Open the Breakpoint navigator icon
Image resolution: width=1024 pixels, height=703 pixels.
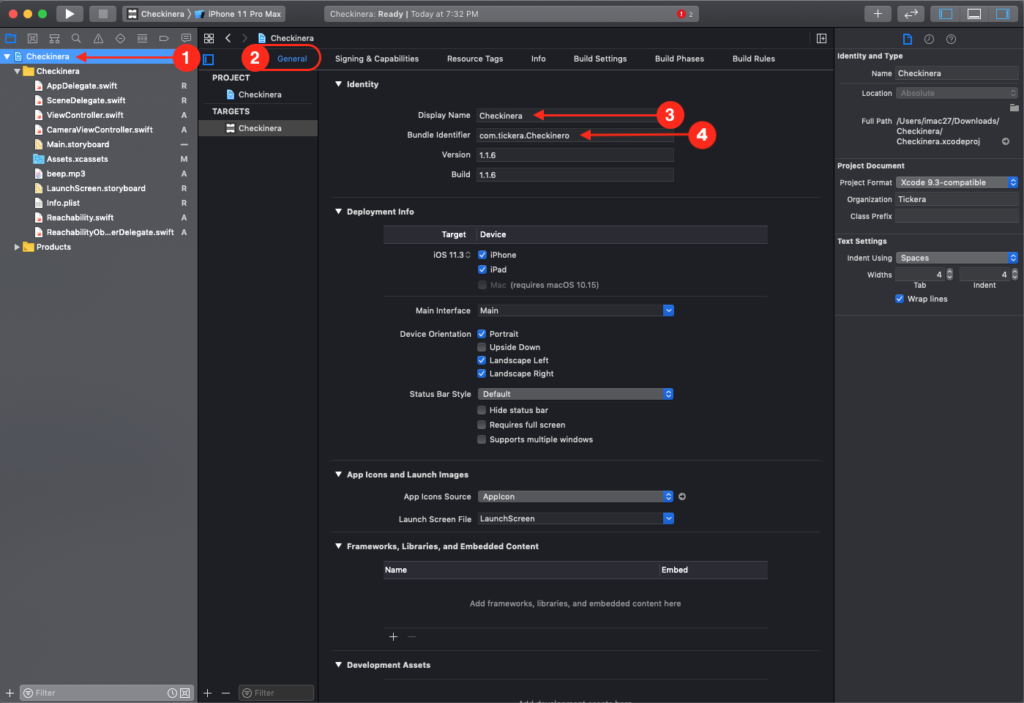coord(164,39)
